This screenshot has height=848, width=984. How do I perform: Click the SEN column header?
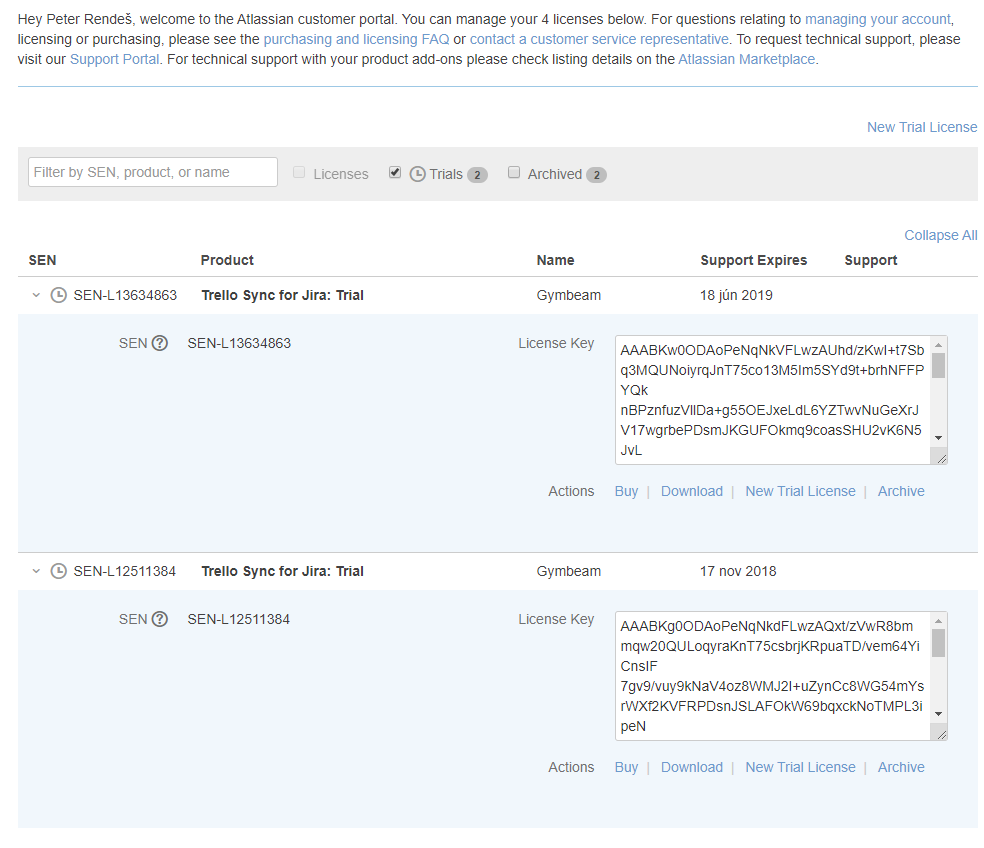[x=43, y=260]
